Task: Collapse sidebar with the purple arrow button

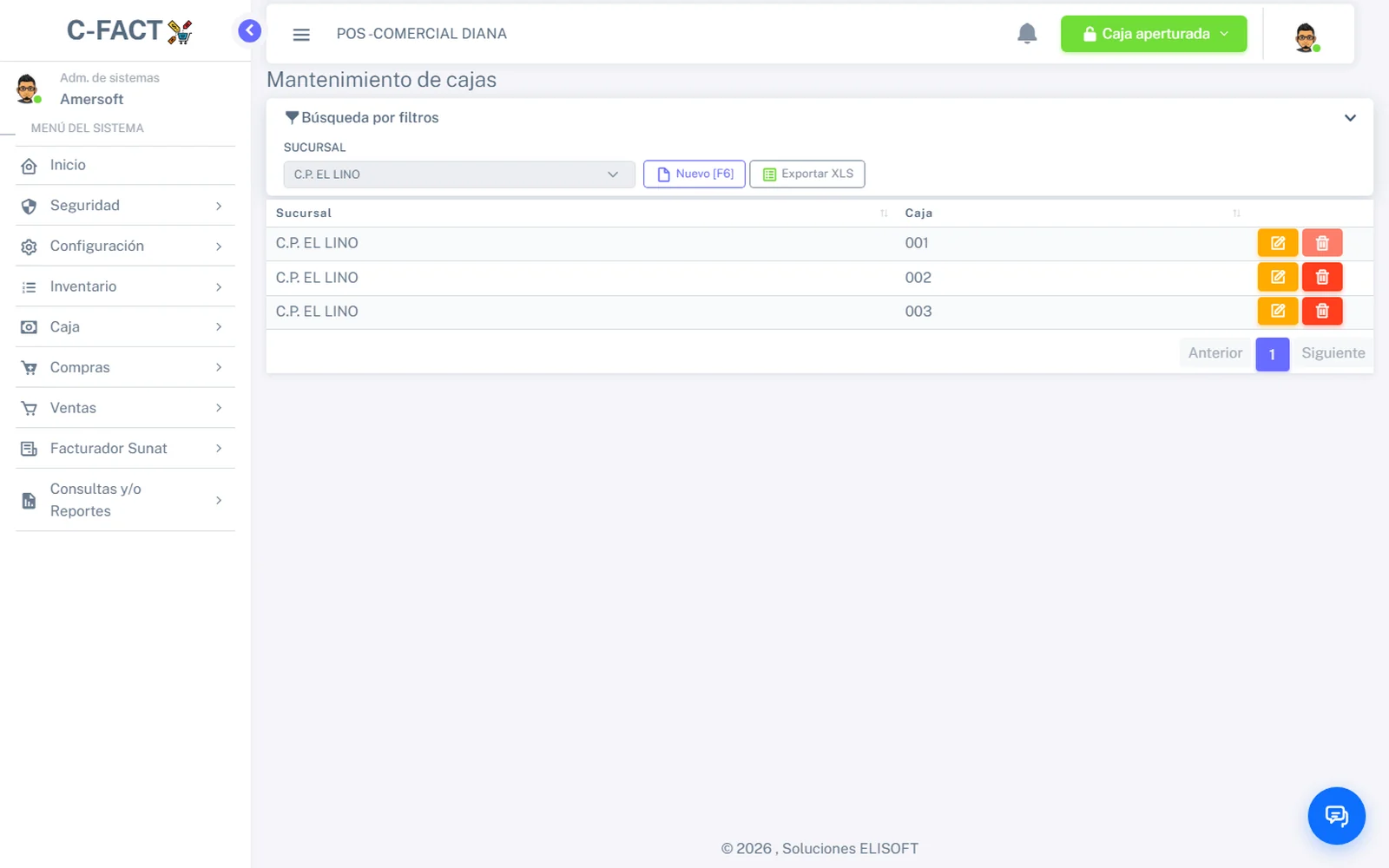Action: (x=249, y=31)
